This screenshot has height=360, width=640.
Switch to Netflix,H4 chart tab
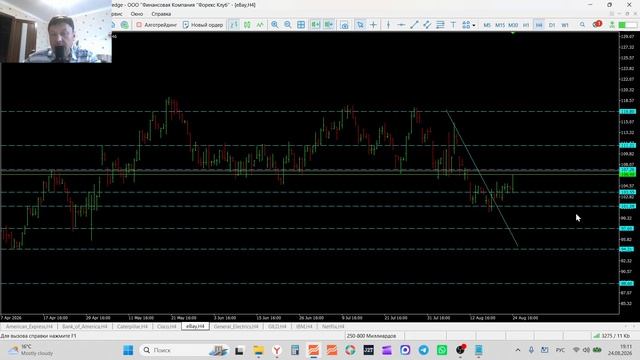[x=333, y=327]
